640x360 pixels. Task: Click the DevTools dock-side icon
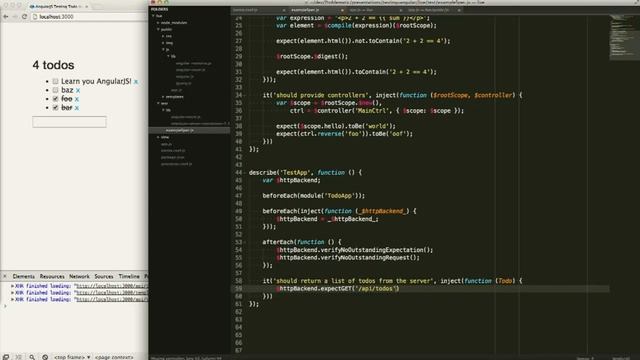[6, 357]
